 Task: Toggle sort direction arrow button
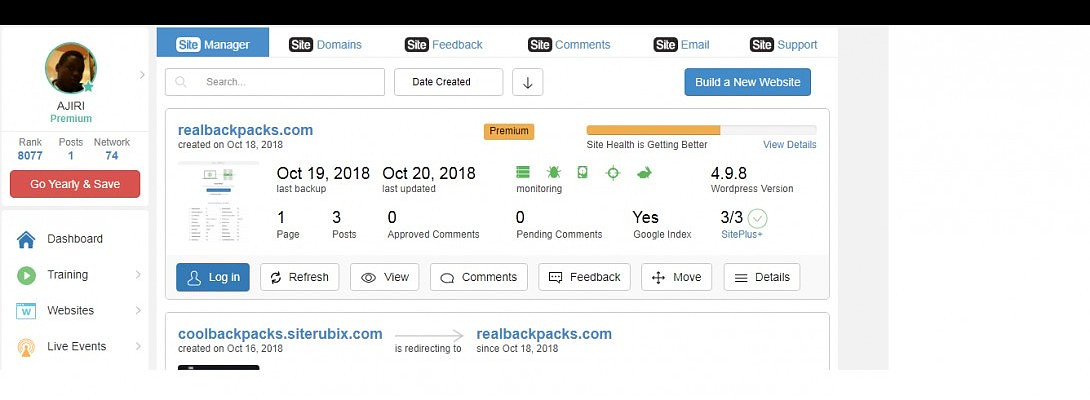tap(527, 82)
